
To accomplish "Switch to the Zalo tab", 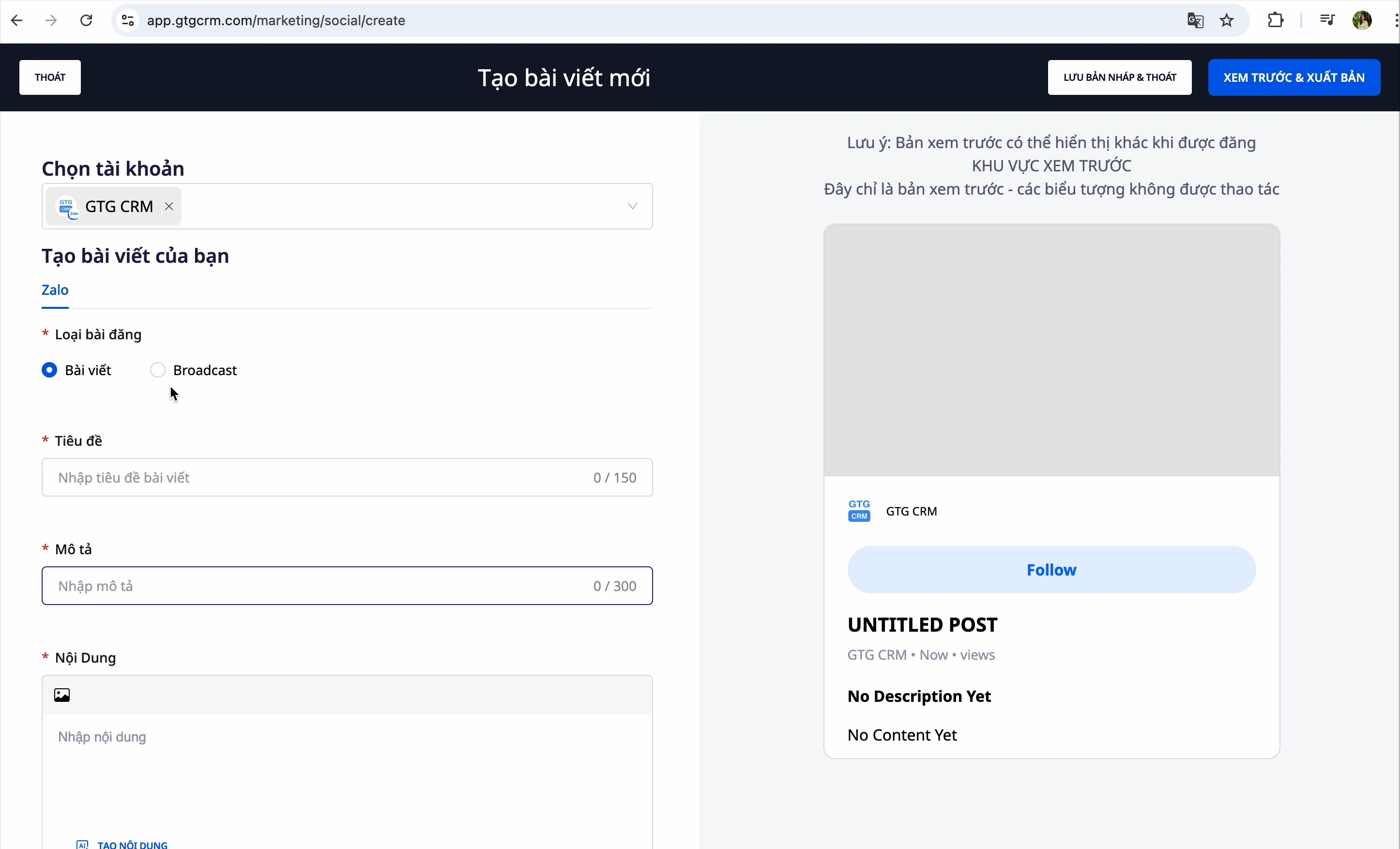I will tap(55, 290).
